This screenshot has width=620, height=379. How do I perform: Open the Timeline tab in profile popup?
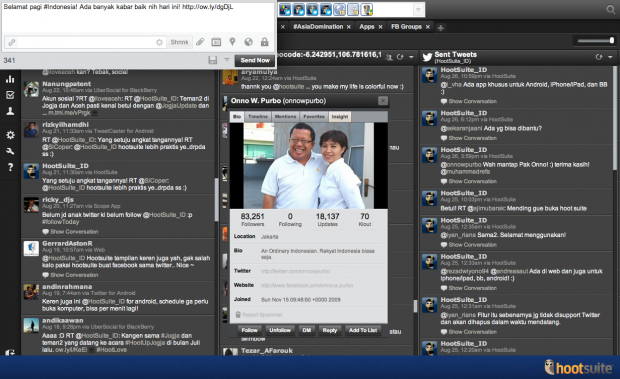[x=258, y=117]
